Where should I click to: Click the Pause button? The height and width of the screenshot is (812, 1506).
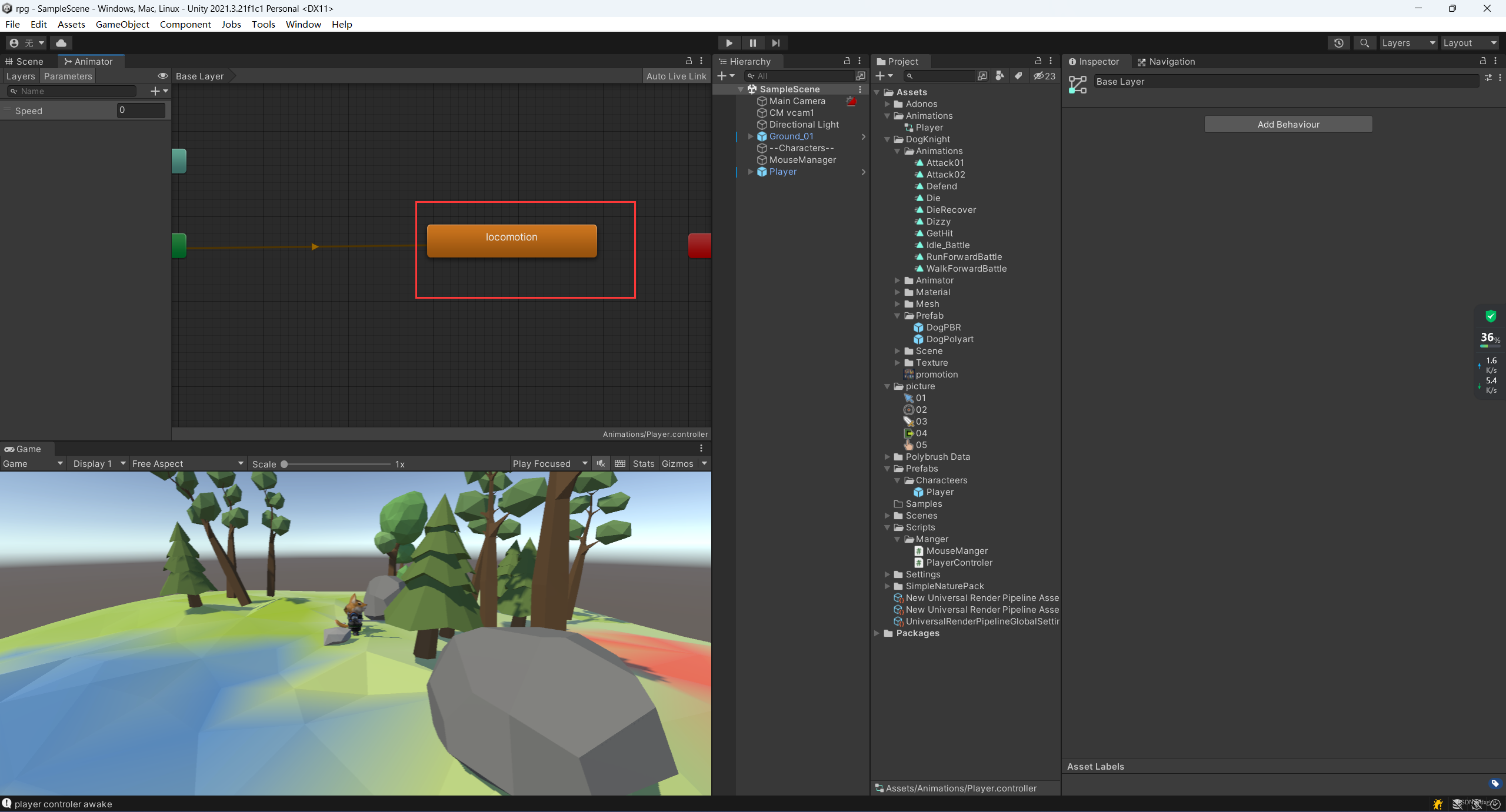point(752,43)
